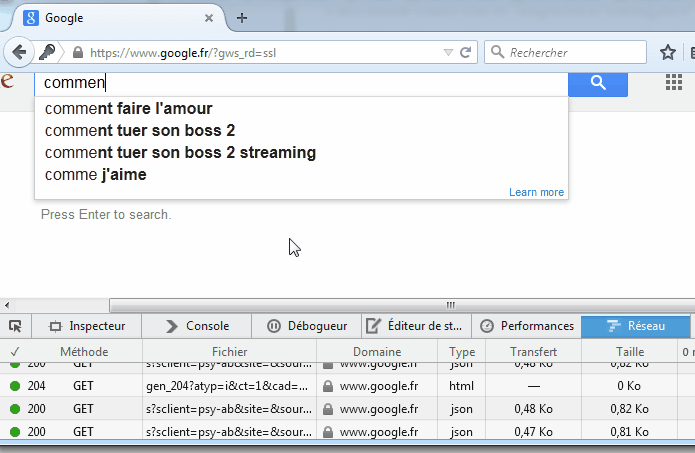Click the padlock icon in the address bar
Image resolution: width=695 pixels, height=453 pixels.
tap(77, 53)
